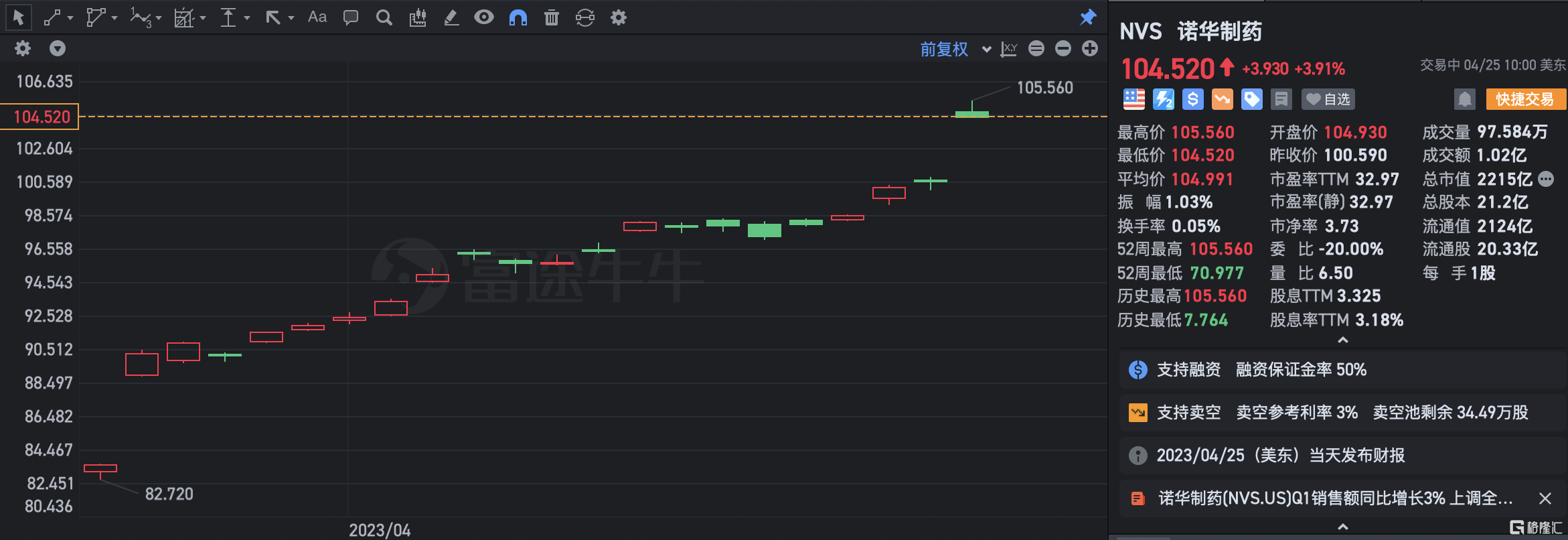Click the chevron below the news banner
The width and height of the screenshot is (1568, 540).
pos(1342,527)
